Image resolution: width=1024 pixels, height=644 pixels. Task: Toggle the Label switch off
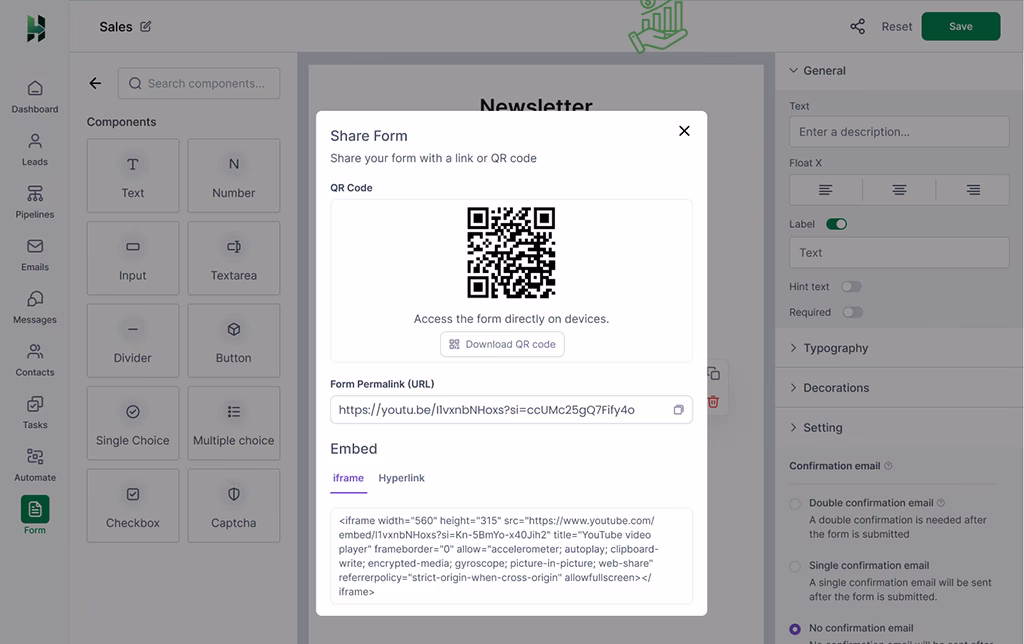tap(837, 224)
